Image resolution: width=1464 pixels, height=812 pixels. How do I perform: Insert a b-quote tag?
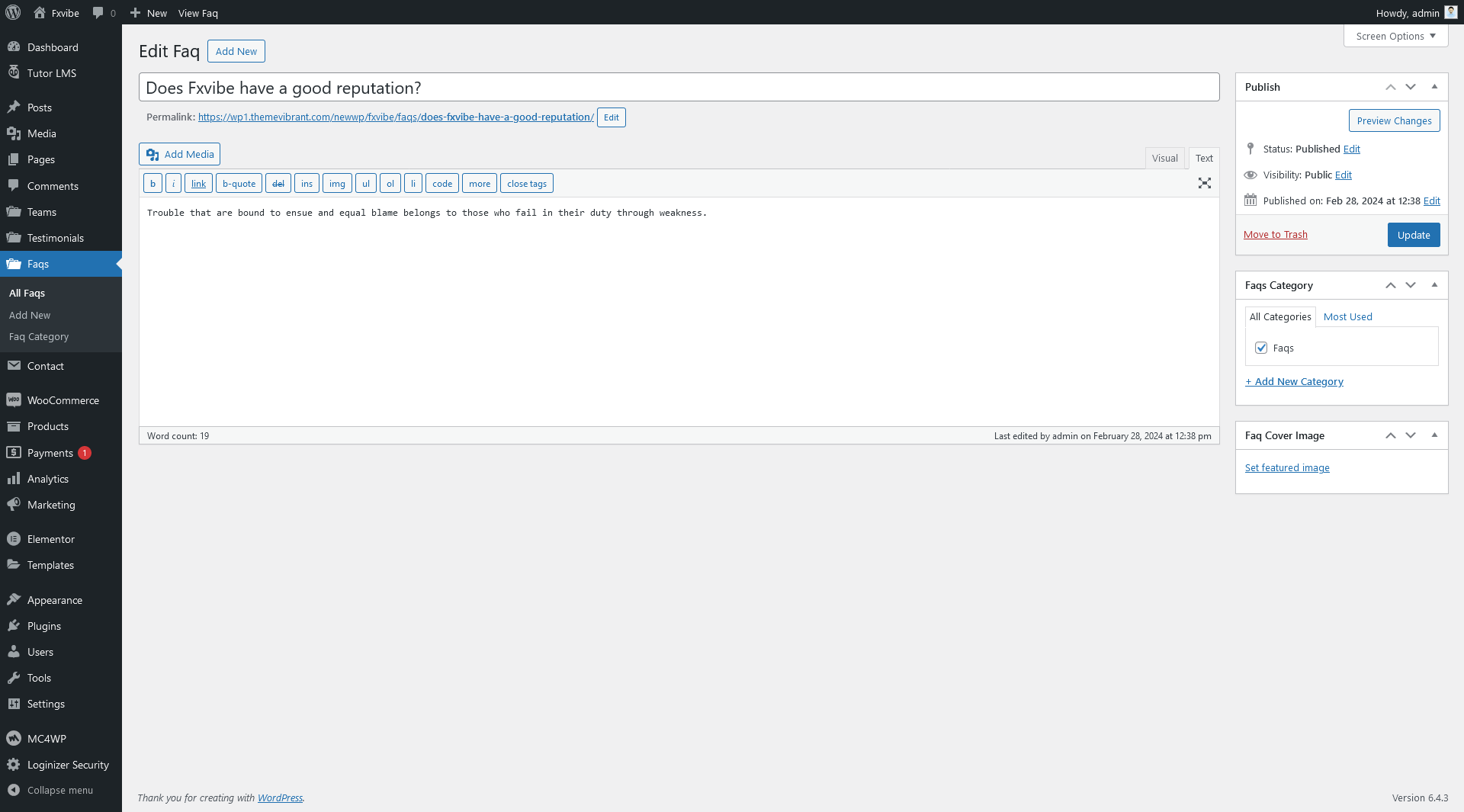(x=239, y=184)
